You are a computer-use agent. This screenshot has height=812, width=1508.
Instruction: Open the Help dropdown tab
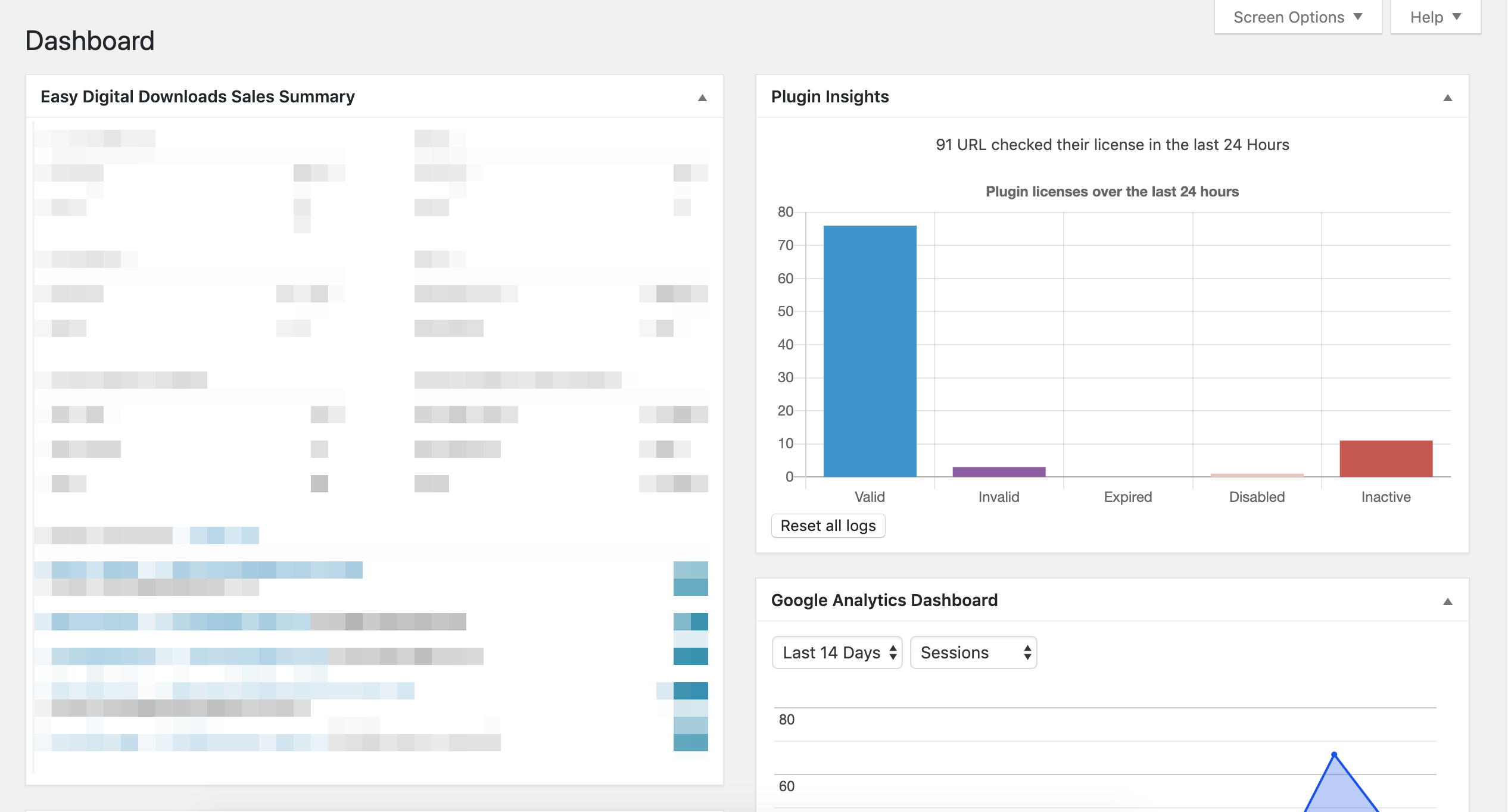point(1435,17)
